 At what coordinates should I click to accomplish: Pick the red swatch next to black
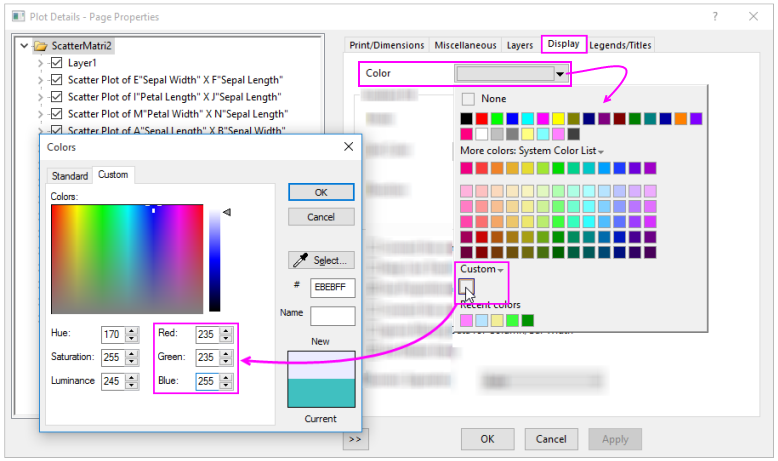pyautogui.click(x=482, y=119)
